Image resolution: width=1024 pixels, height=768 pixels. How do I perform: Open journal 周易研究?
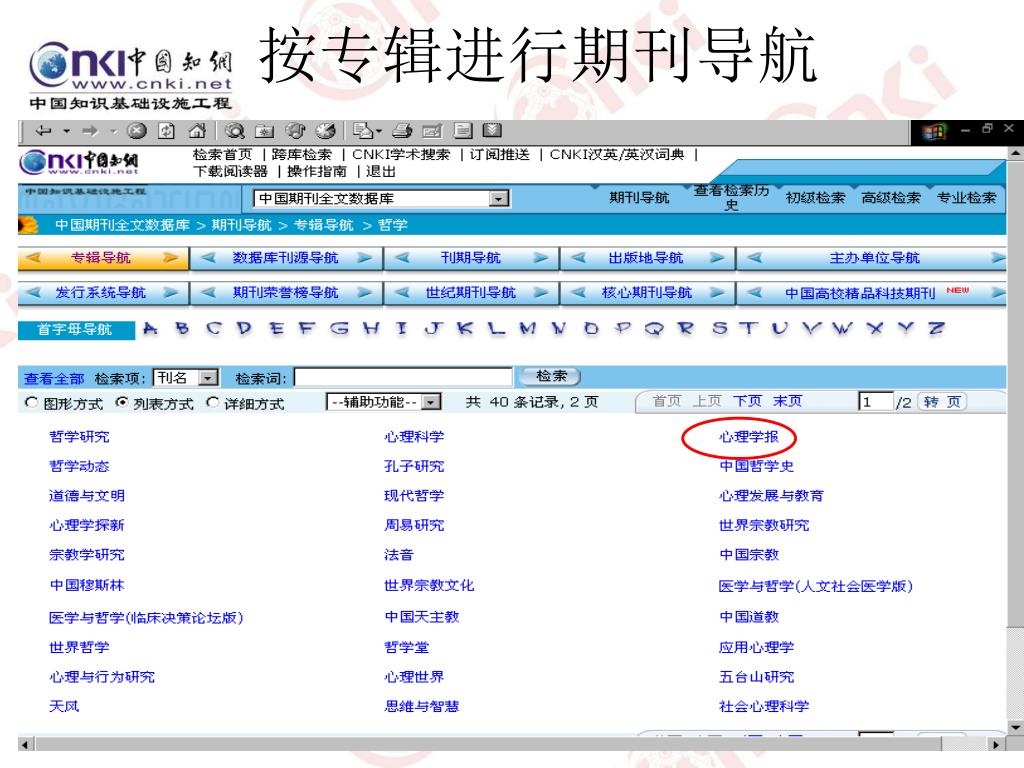tap(414, 525)
